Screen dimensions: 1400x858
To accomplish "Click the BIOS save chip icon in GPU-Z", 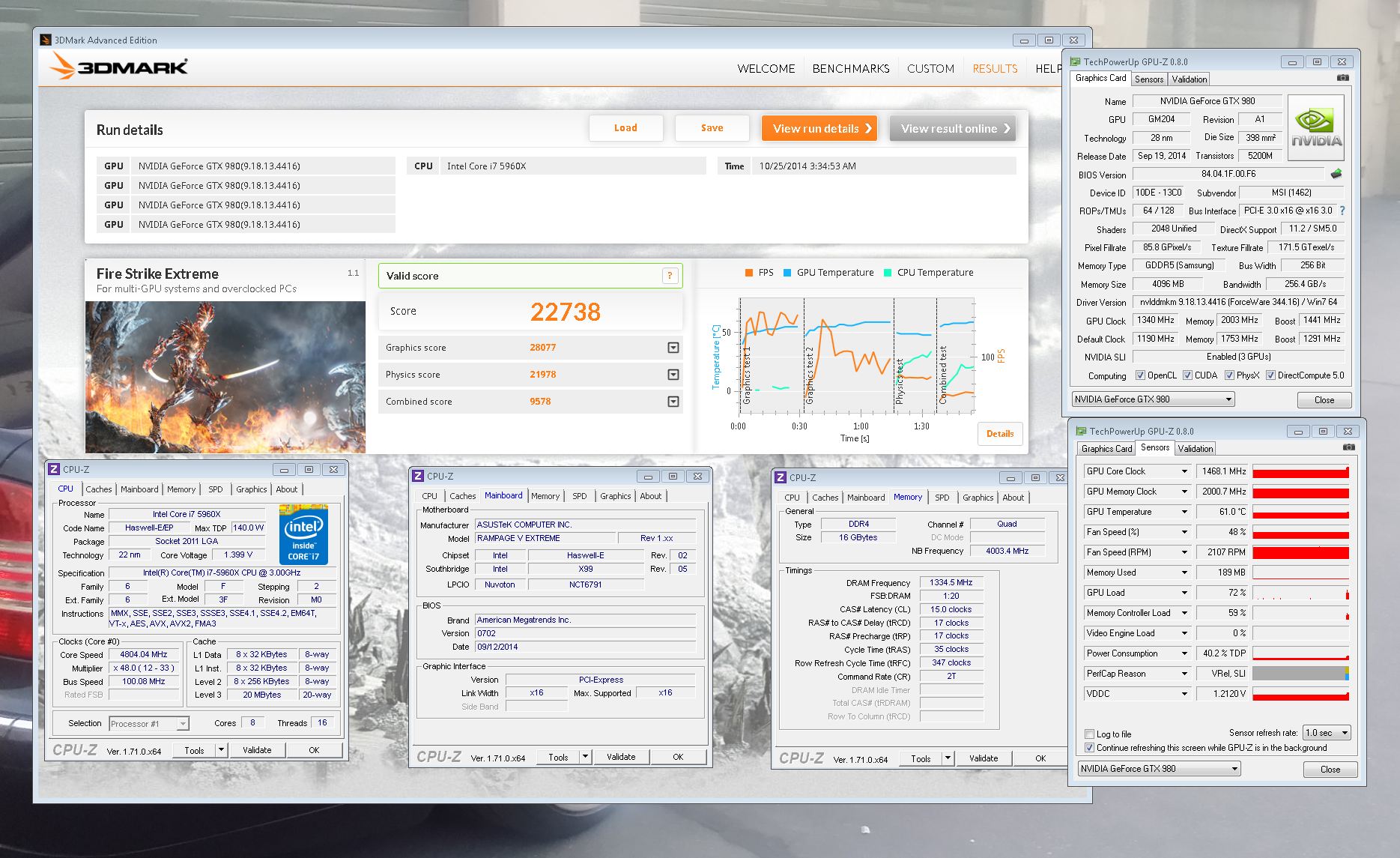I will click(x=1336, y=174).
